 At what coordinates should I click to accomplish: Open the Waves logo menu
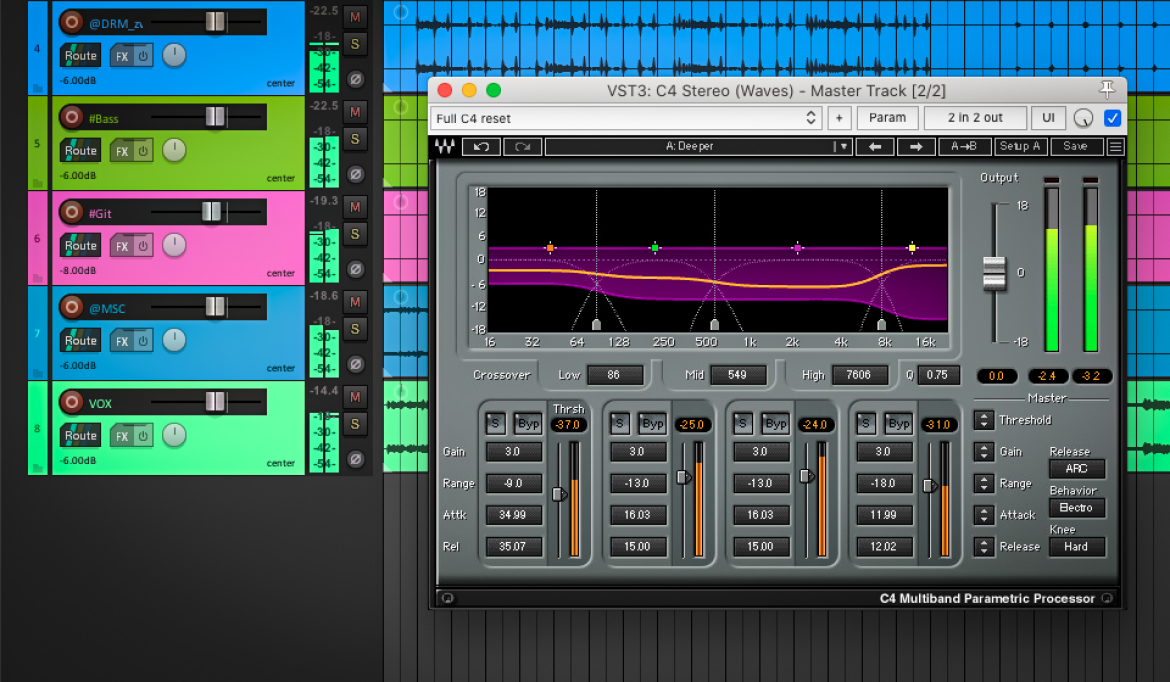[445, 146]
